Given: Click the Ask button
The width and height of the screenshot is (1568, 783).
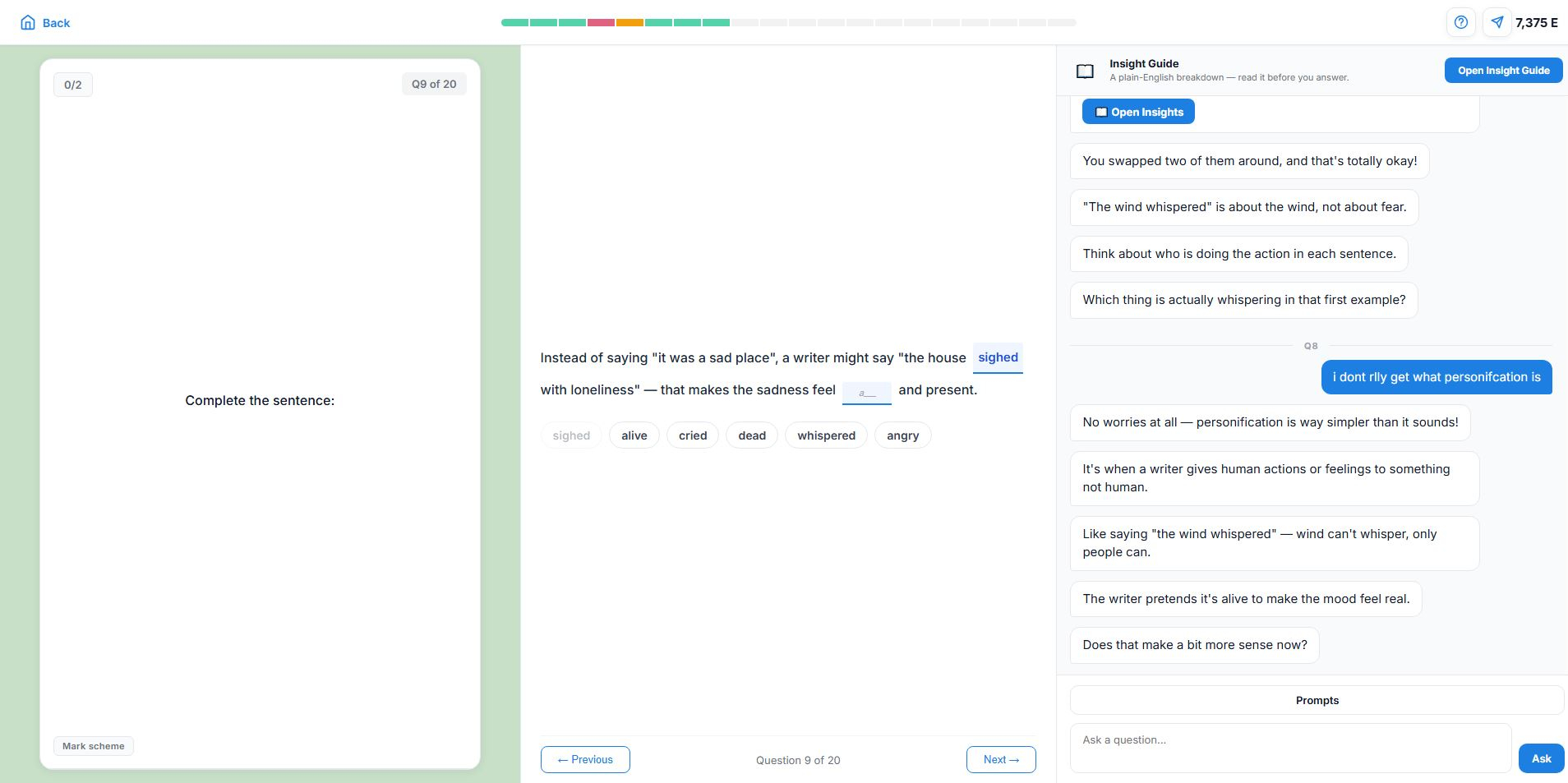Looking at the screenshot, I should point(1541,758).
